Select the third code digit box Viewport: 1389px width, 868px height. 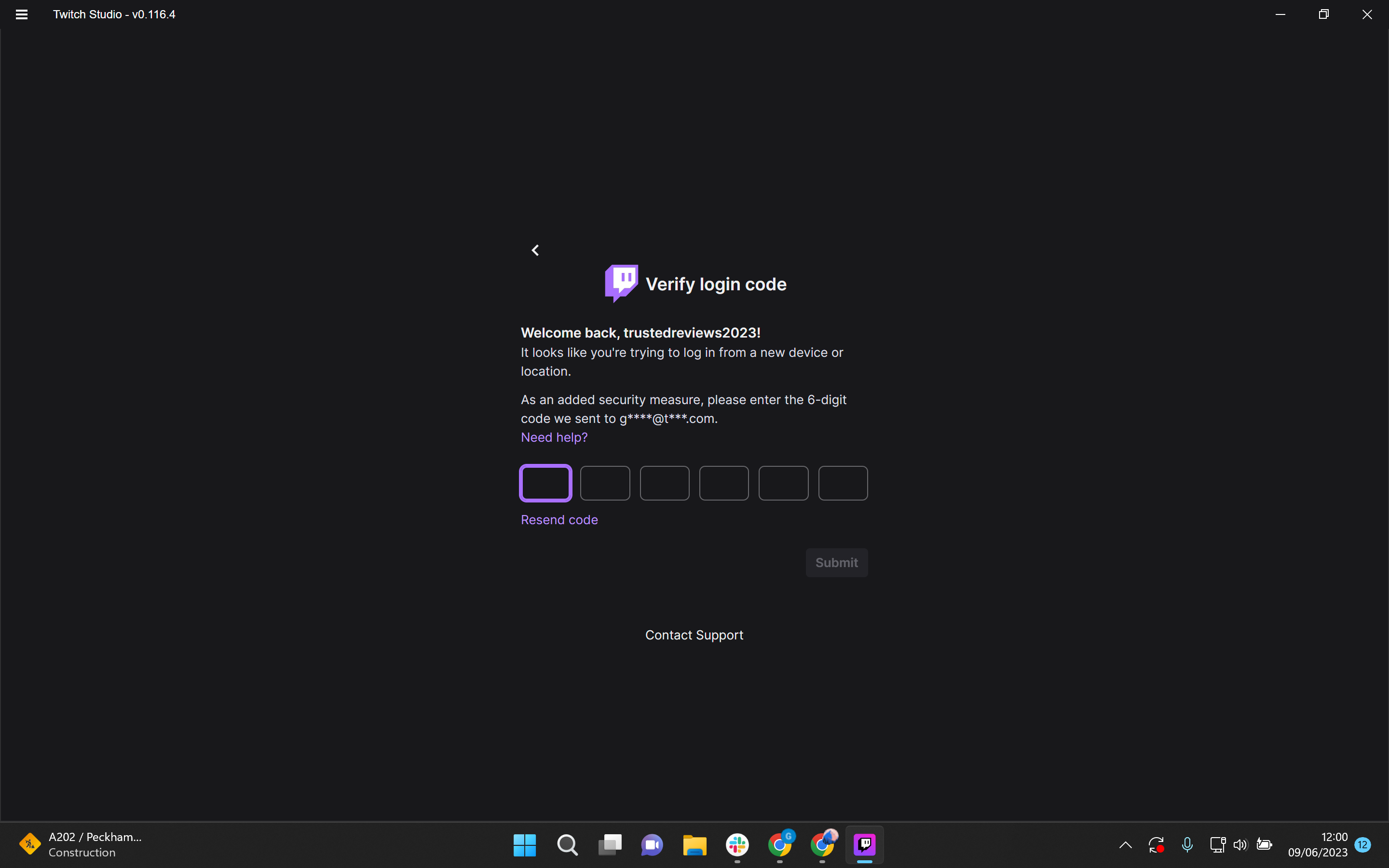(665, 483)
